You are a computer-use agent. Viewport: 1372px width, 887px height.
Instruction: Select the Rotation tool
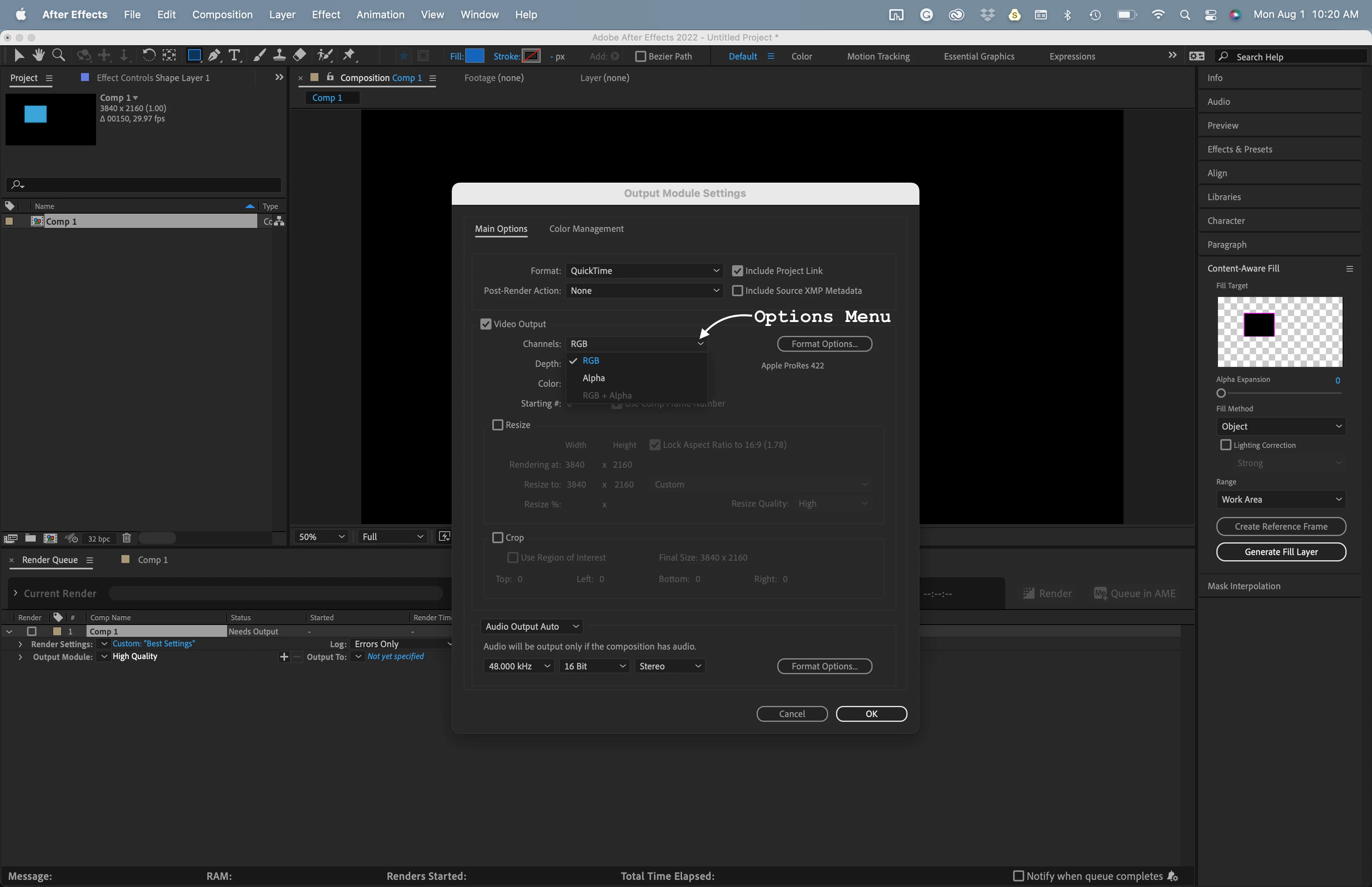click(x=148, y=55)
